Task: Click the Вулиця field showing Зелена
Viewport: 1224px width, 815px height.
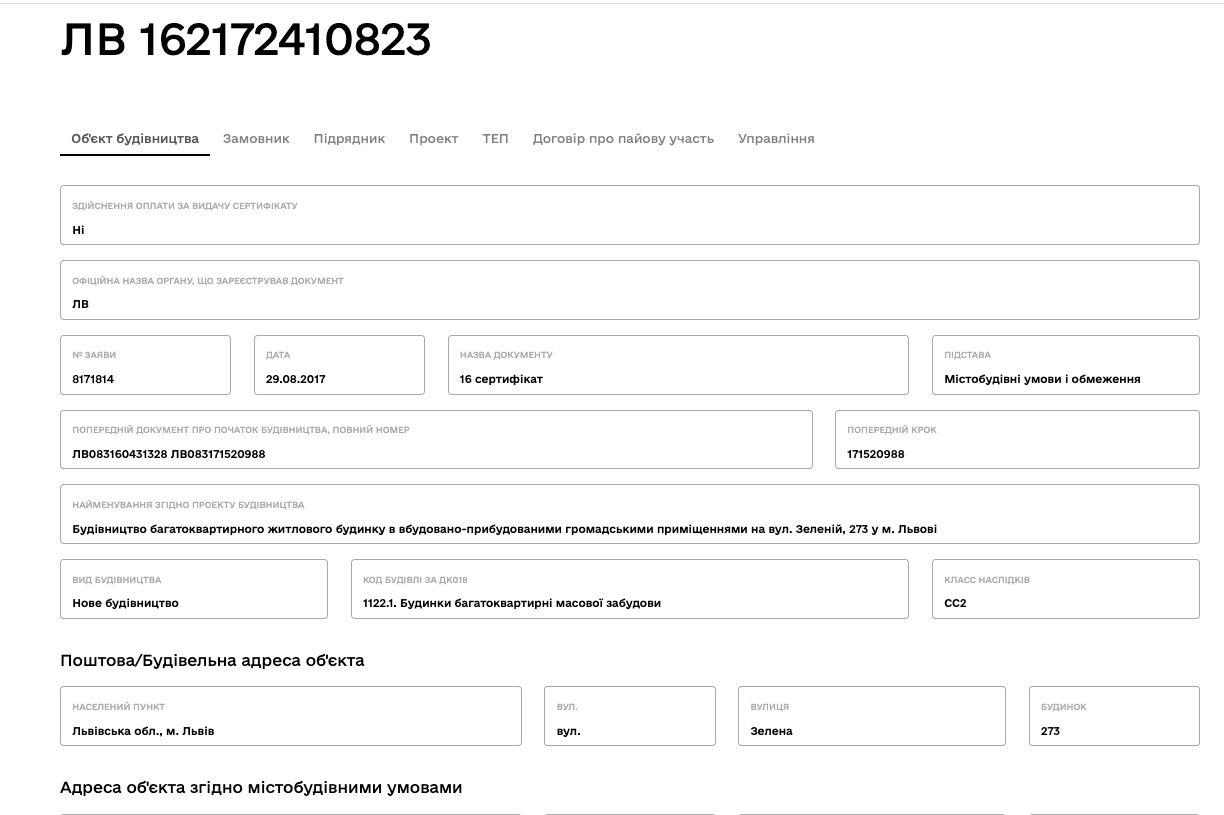Action: pyautogui.click(x=872, y=716)
